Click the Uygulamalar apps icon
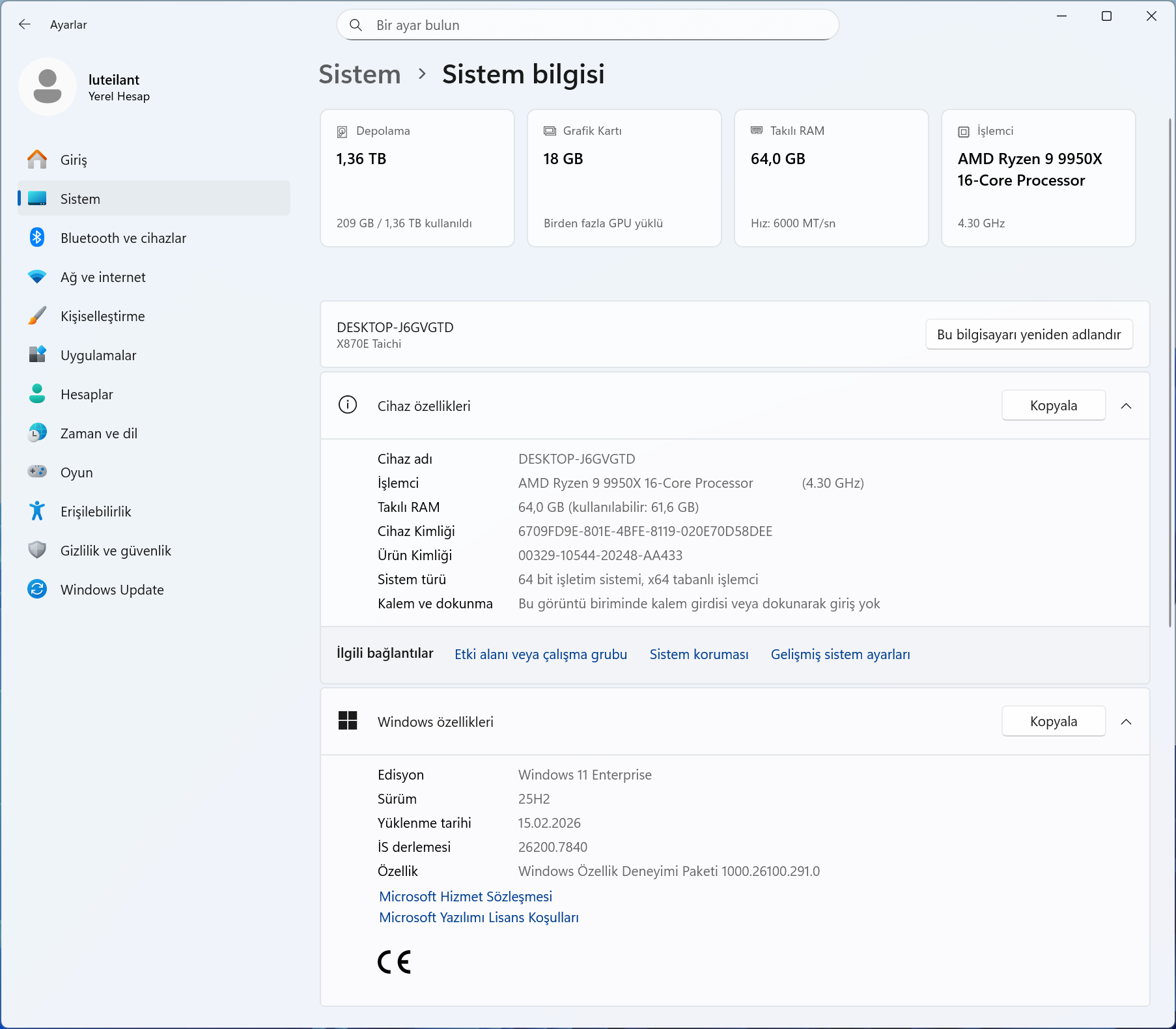 coord(37,355)
